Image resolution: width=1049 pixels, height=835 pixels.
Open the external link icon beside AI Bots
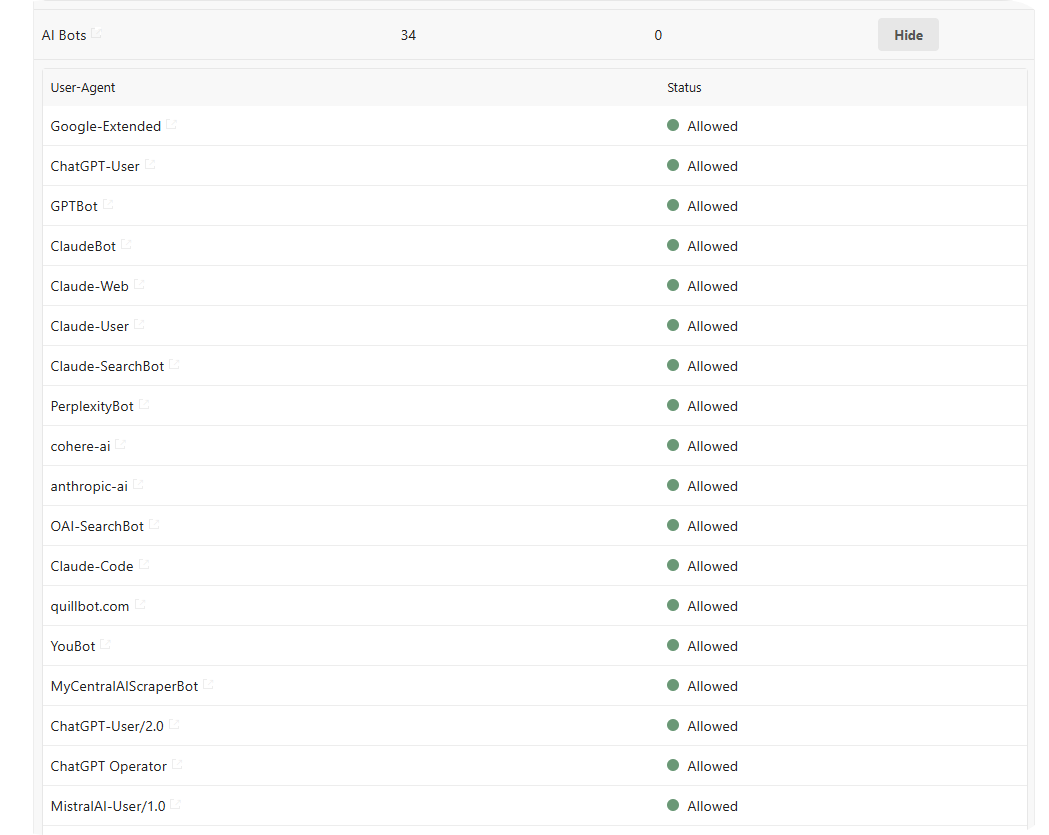[97, 33]
